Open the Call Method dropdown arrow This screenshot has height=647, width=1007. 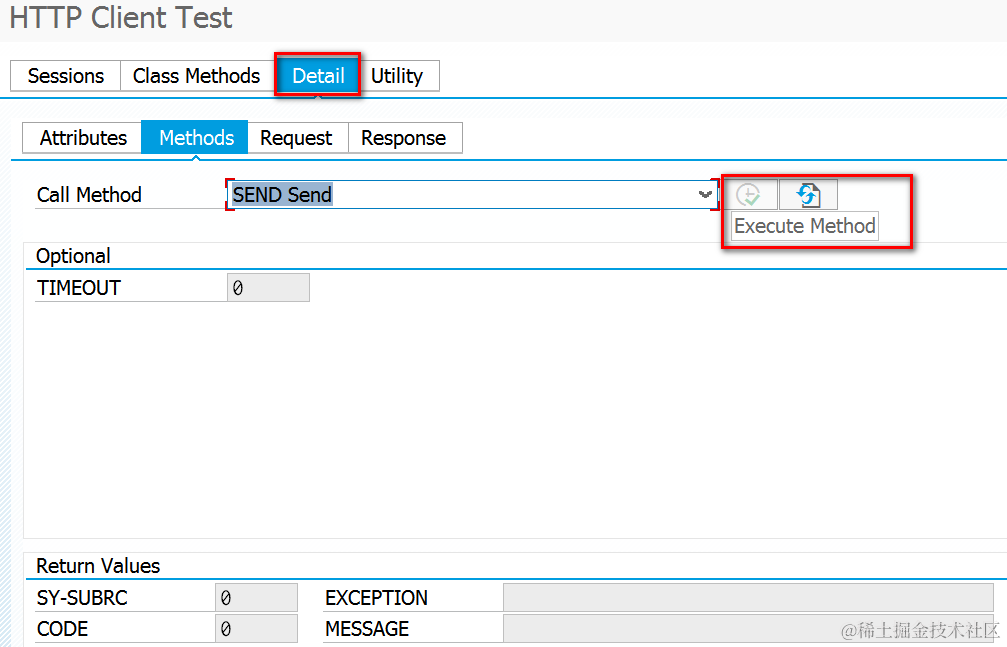[x=705, y=195]
